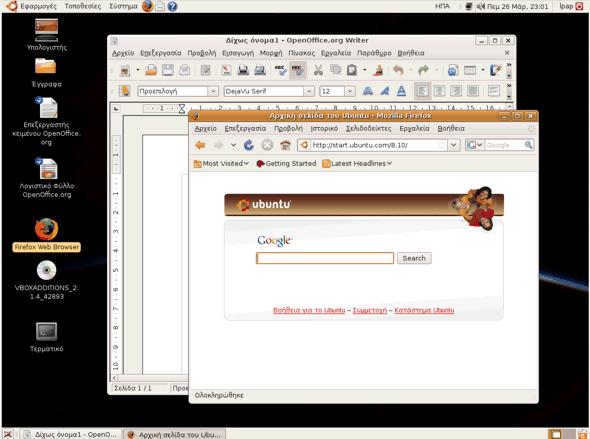
Task: Click the Copy icon in Writer toolbar
Action: (x=335, y=70)
